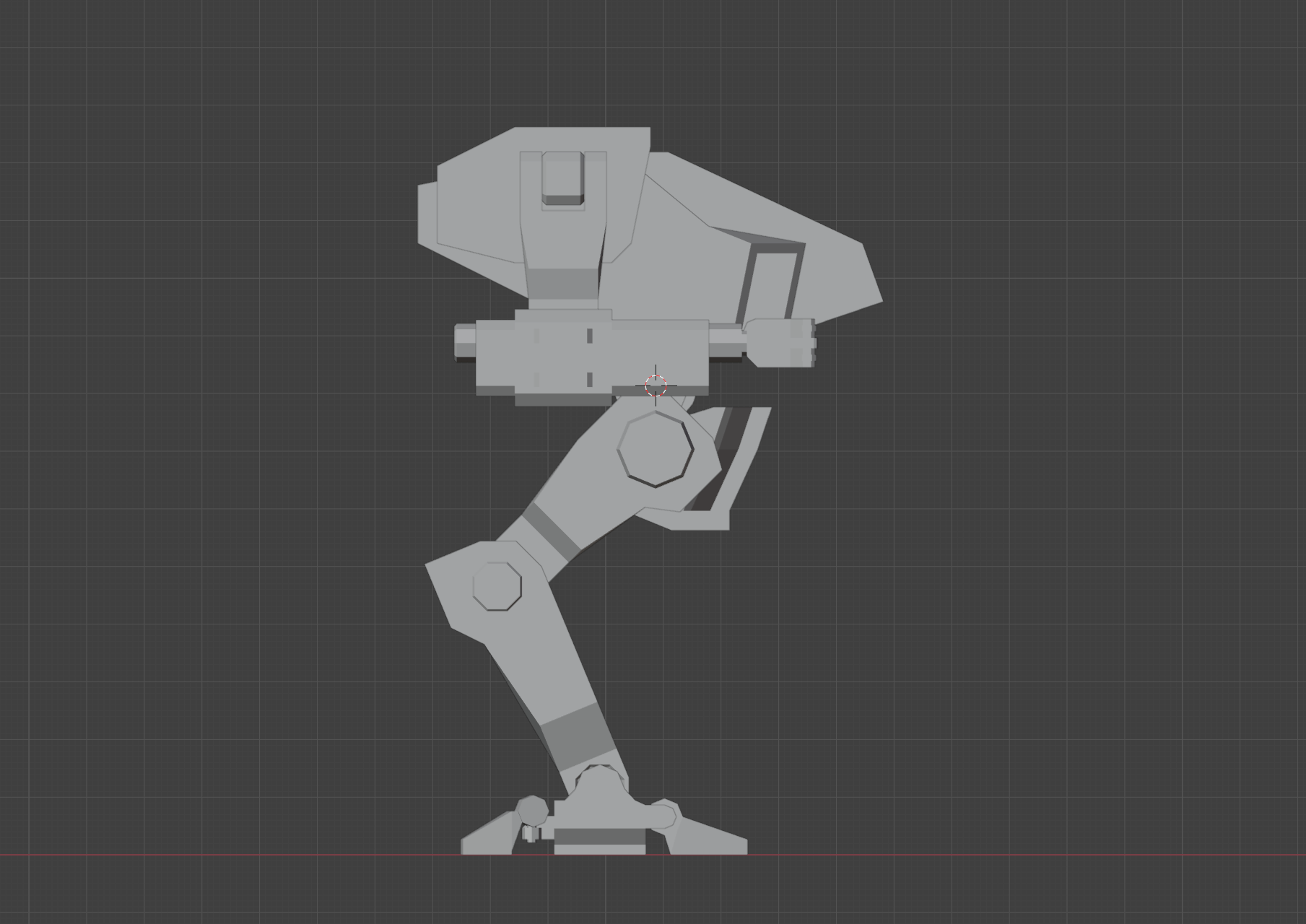Image resolution: width=1306 pixels, height=924 pixels.
Task: Select the octagonal knee joint
Action: point(497,586)
